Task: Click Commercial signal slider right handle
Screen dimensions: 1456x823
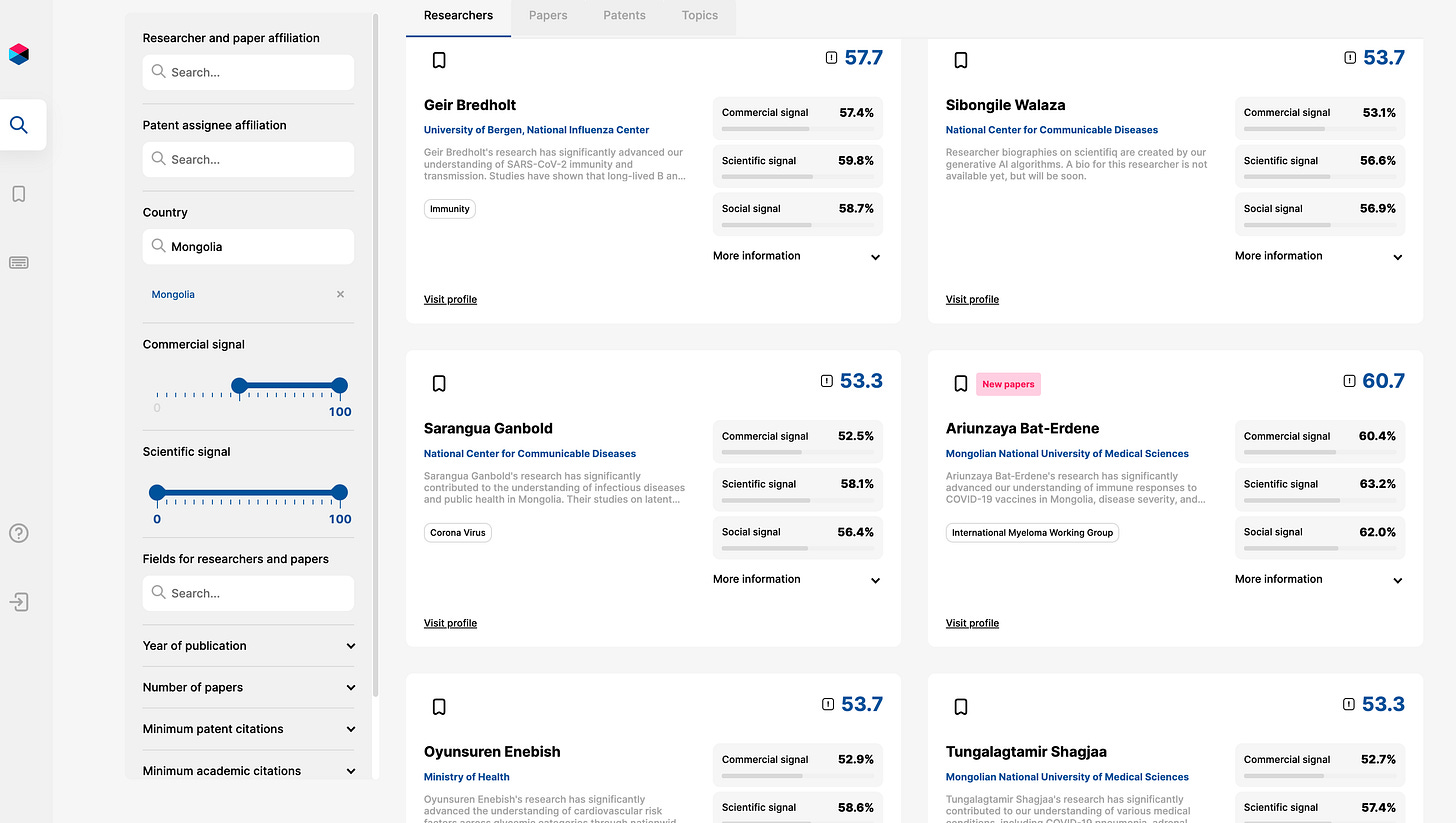Action: coord(339,385)
